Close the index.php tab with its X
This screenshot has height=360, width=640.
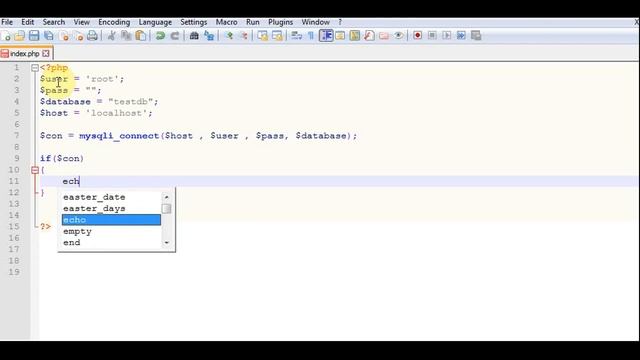46,53
